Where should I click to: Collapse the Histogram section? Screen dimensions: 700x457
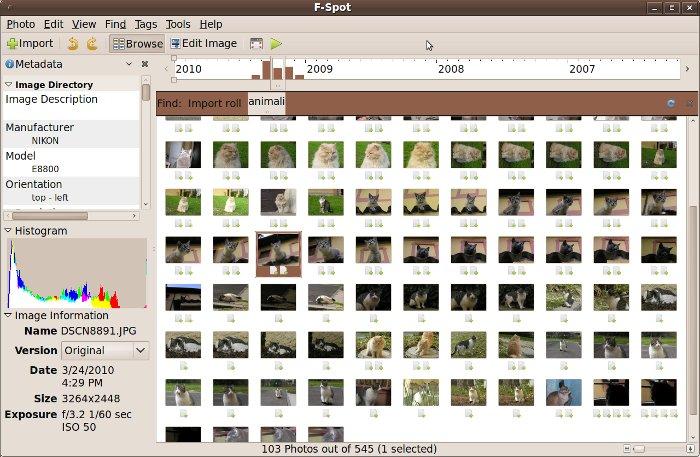pos(8,230)
